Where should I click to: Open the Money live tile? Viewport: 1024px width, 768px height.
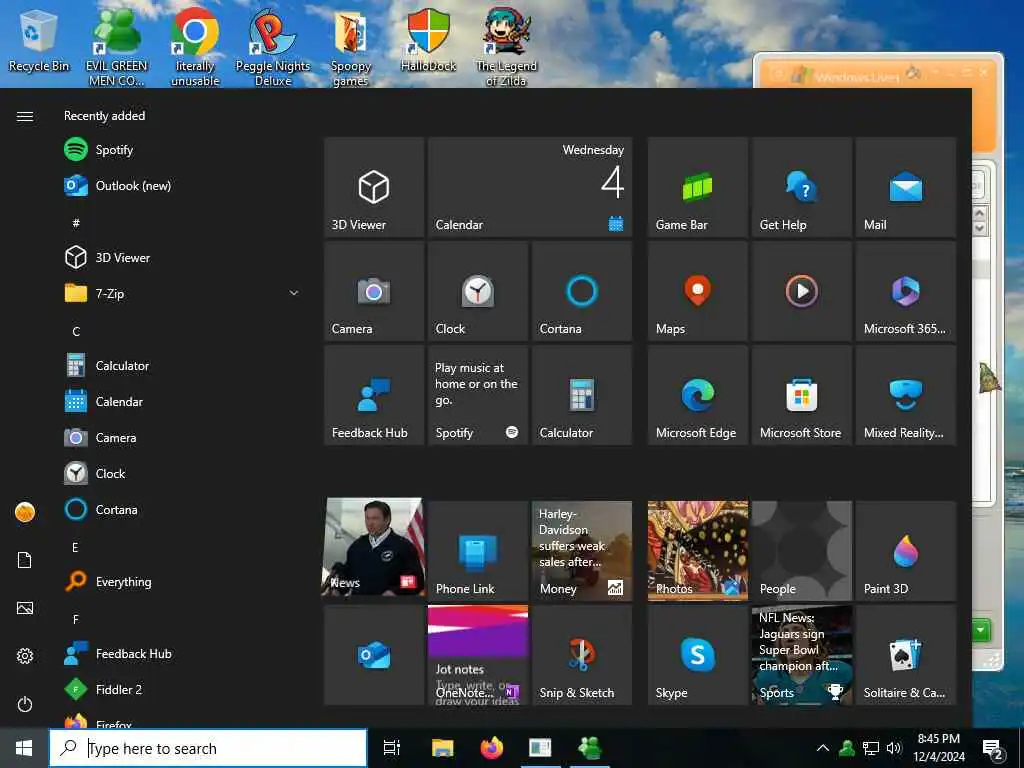click(x=582, y=551)
